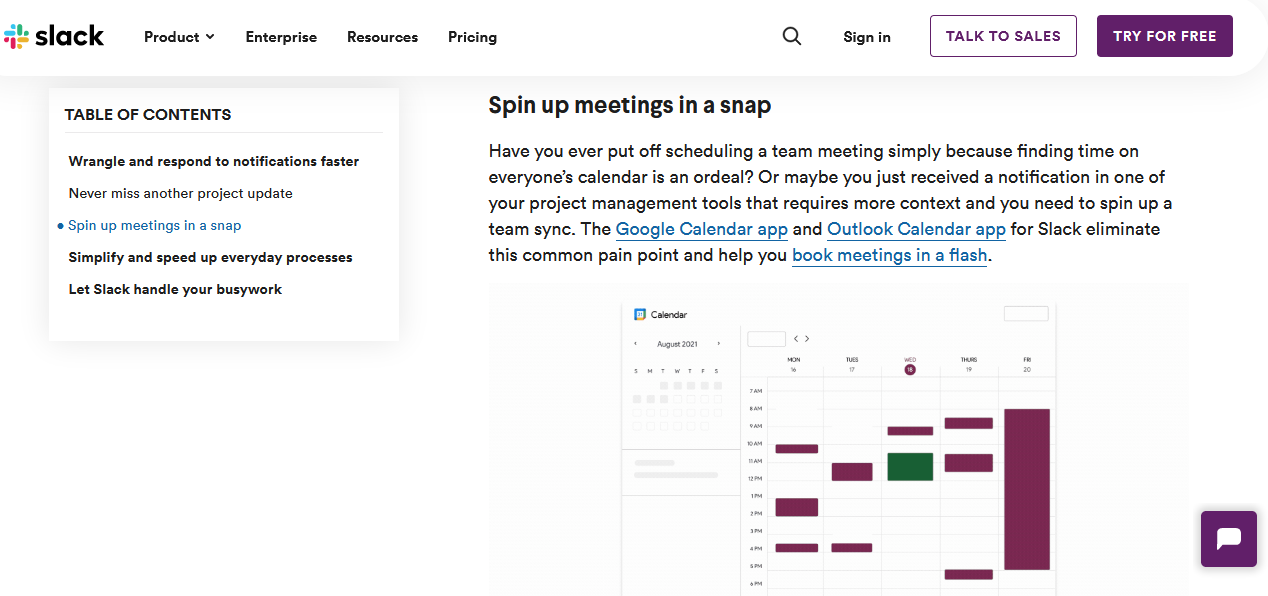The height and width of the screenshot is (596, 1268).
Task: Click the green calendar event block
Action: point(910,466)
